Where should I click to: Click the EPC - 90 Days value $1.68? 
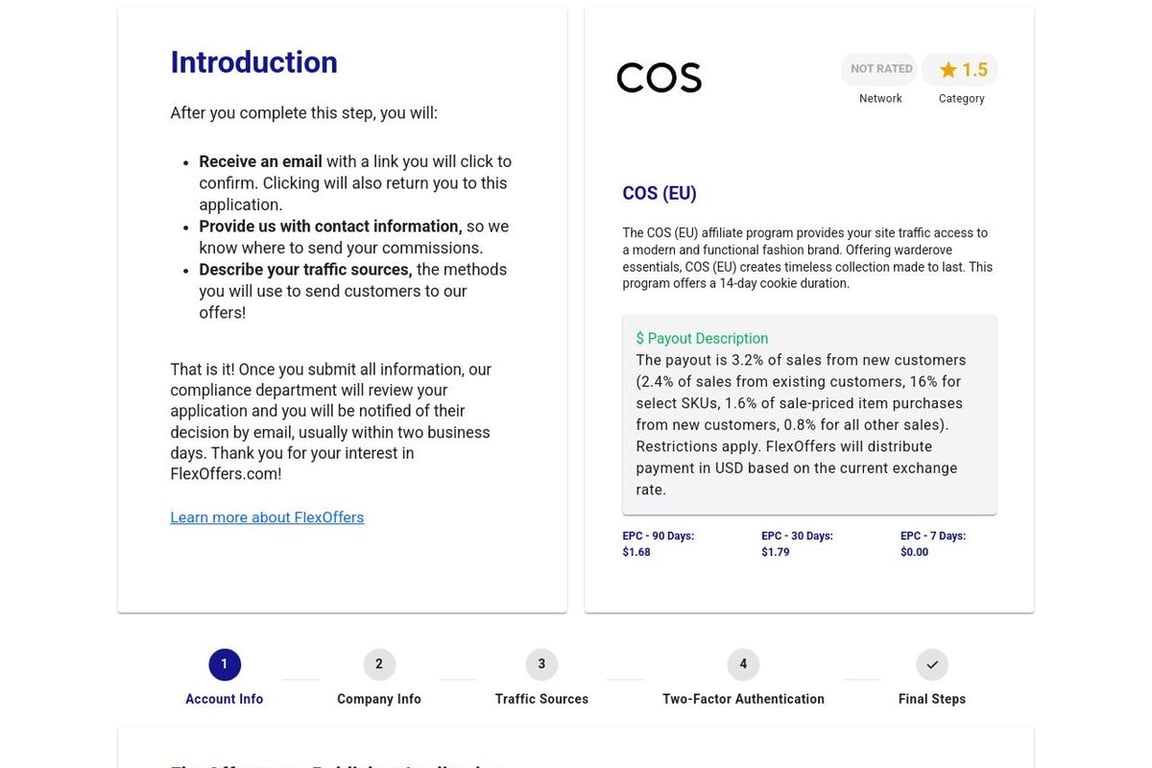tap(636, 552)
